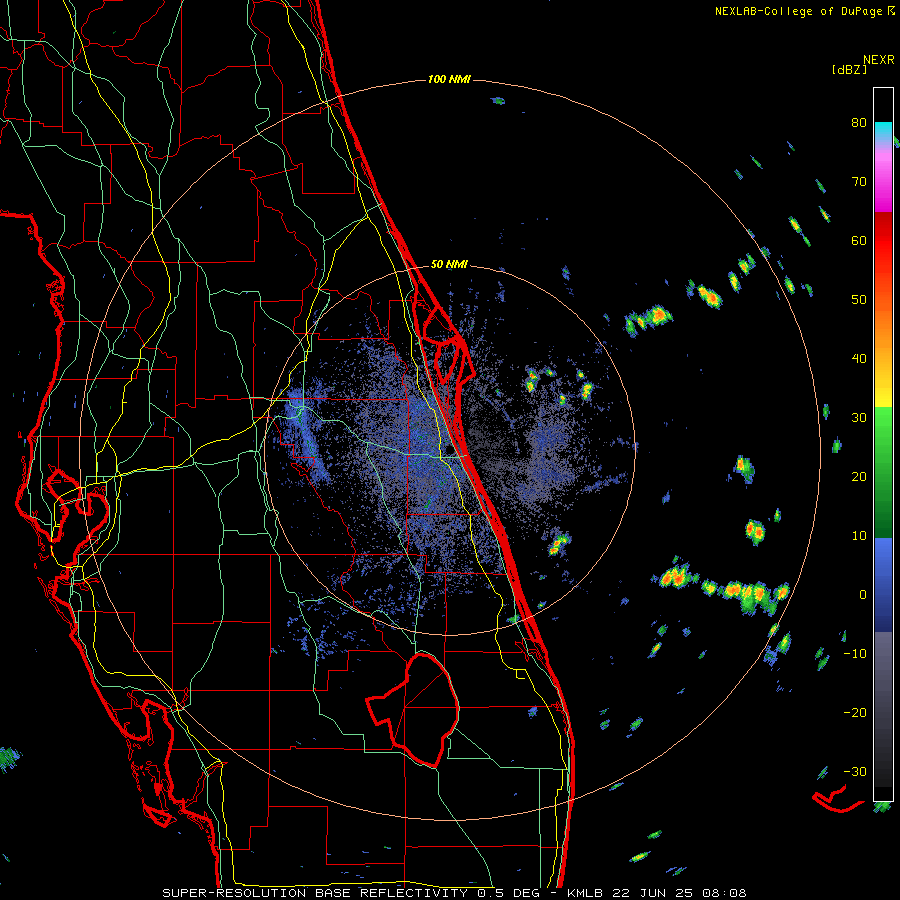Click the -30 value on the dBZ scale
The height and width of the screenshot is (900, 900).
pos(855,771)
